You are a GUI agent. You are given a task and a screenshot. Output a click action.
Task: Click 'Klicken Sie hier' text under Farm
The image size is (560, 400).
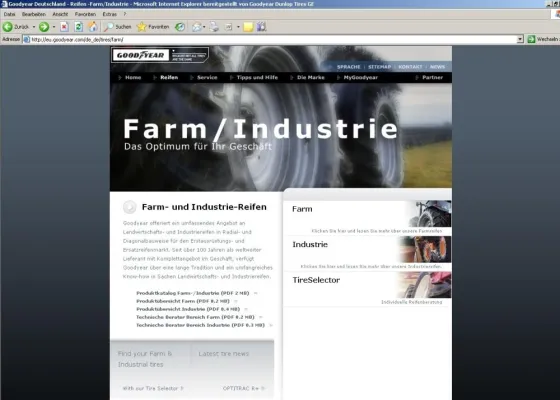tap(377, 231)
